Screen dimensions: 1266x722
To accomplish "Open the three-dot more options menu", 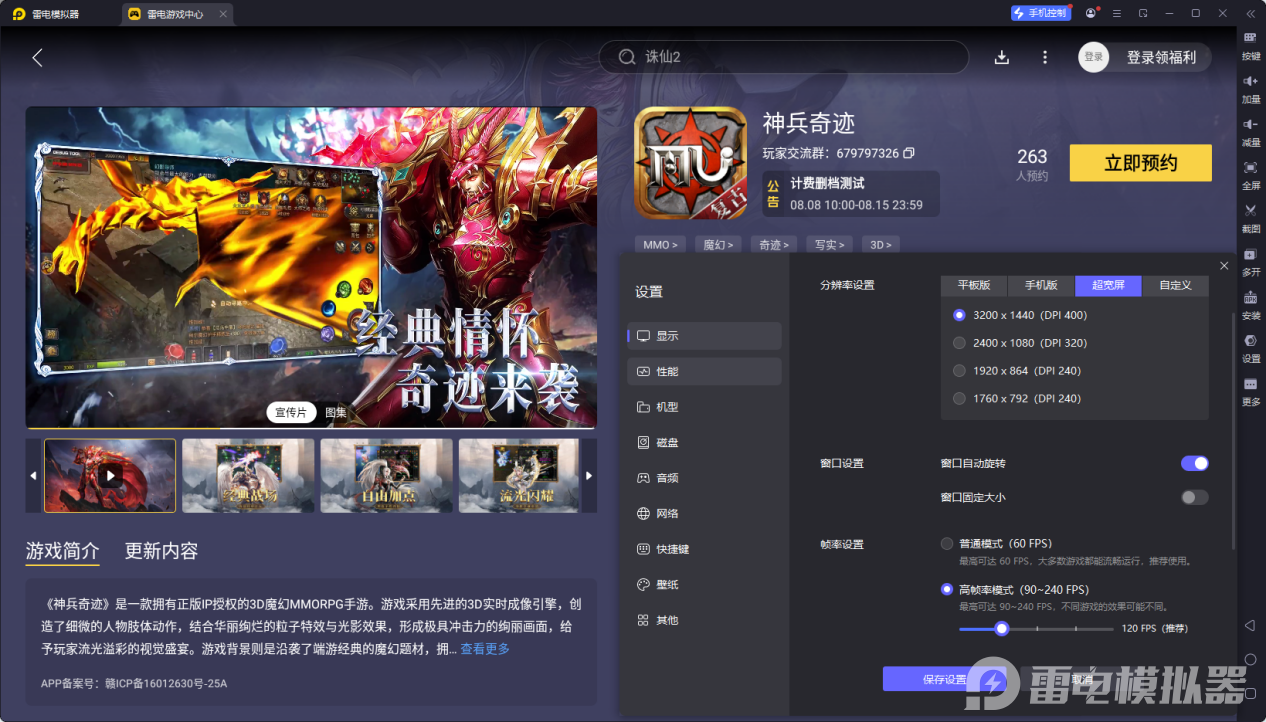I will point(1045,57).
